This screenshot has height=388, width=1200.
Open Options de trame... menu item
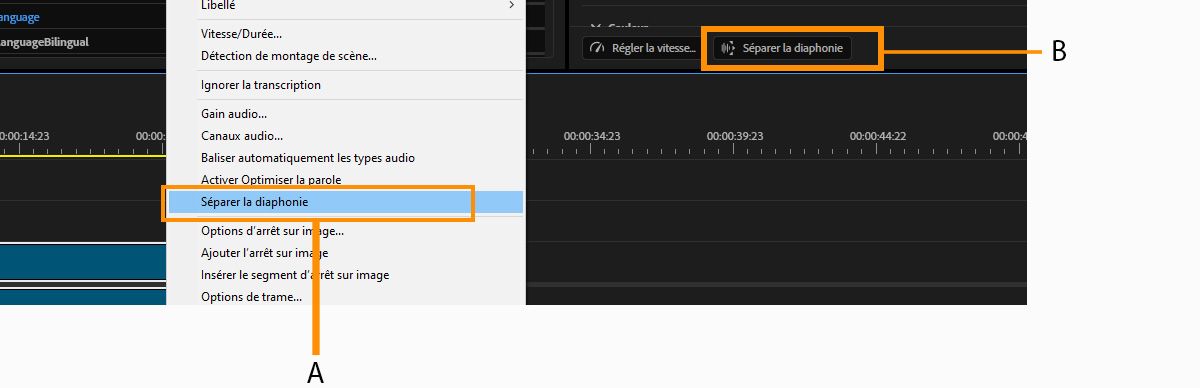point(345,296)
